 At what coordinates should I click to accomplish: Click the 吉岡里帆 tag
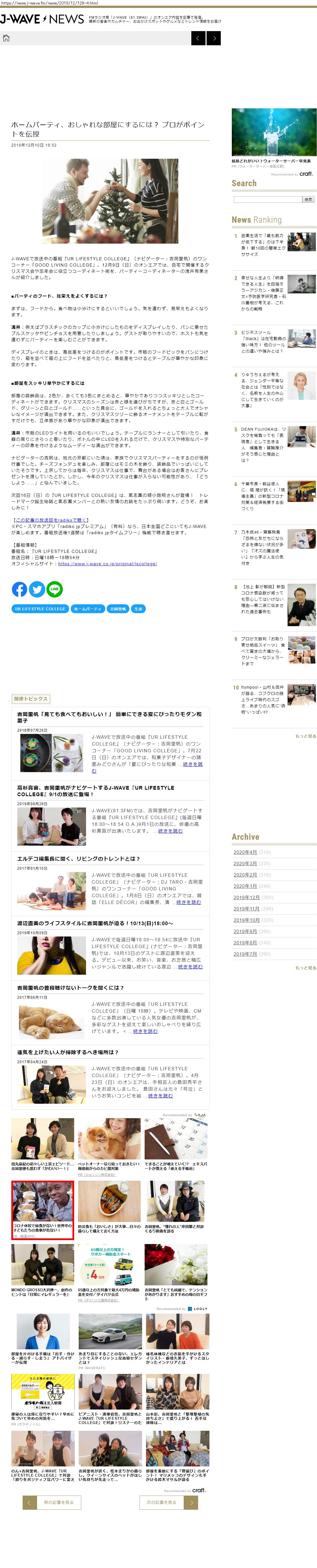[118, 609]
